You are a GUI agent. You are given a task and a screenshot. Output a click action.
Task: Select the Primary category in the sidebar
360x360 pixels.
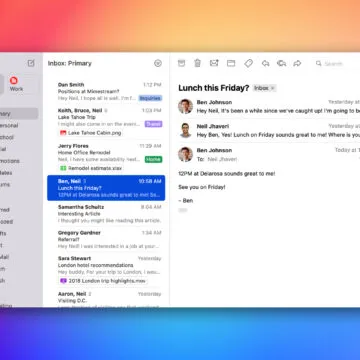(x=18, y=114)
